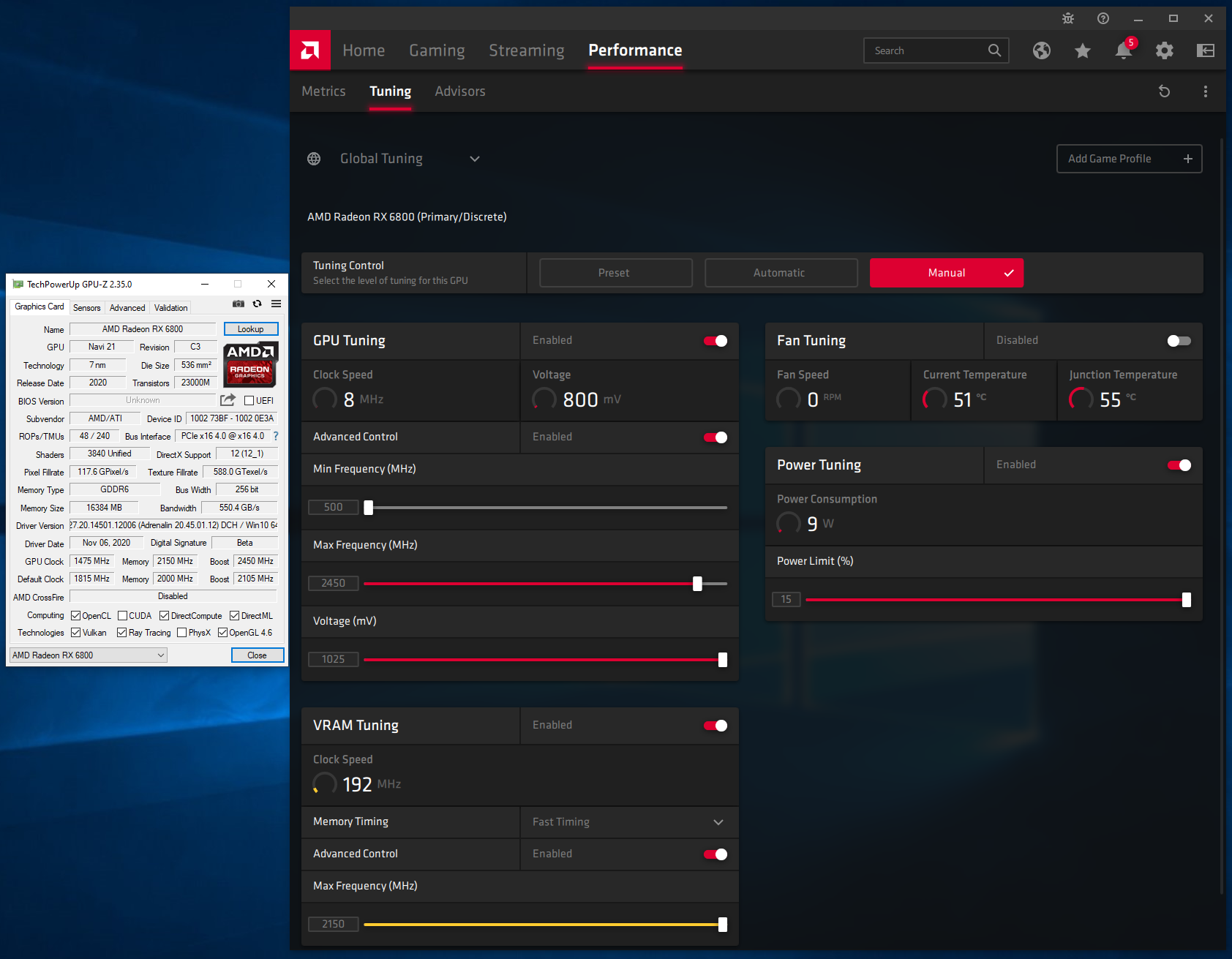Click the Voltage (mV) slider handle
Screen dimensions: 1232x959
coord(723,660)
